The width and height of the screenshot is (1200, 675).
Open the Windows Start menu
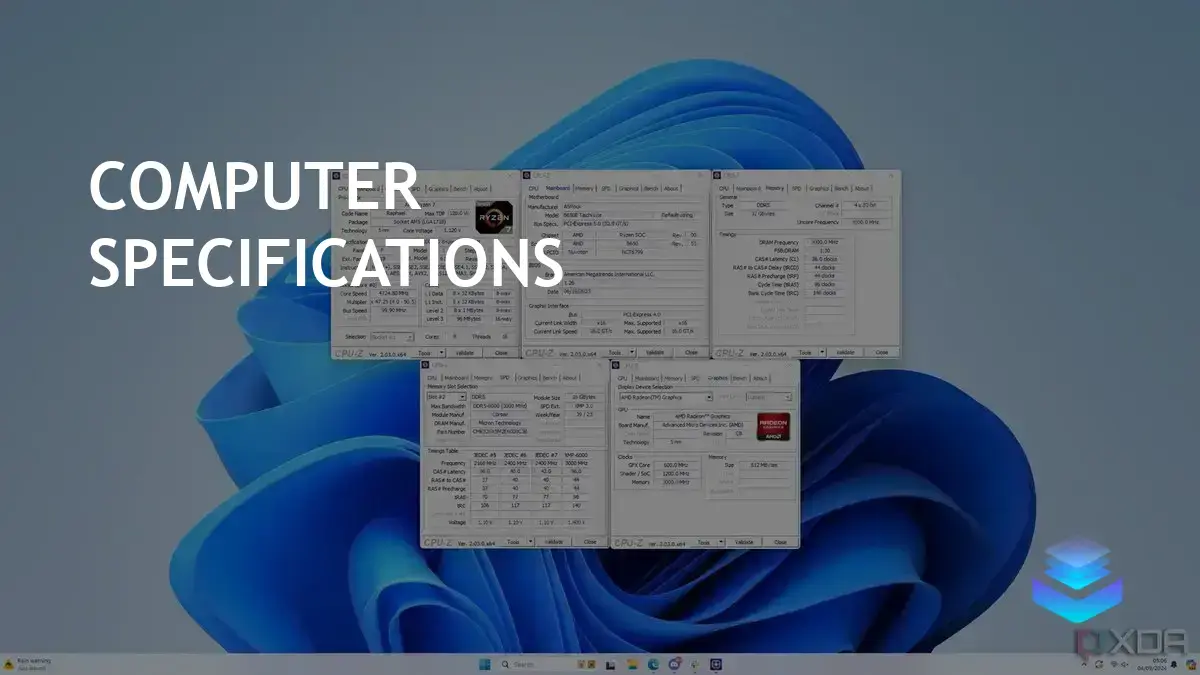point(485,664)
